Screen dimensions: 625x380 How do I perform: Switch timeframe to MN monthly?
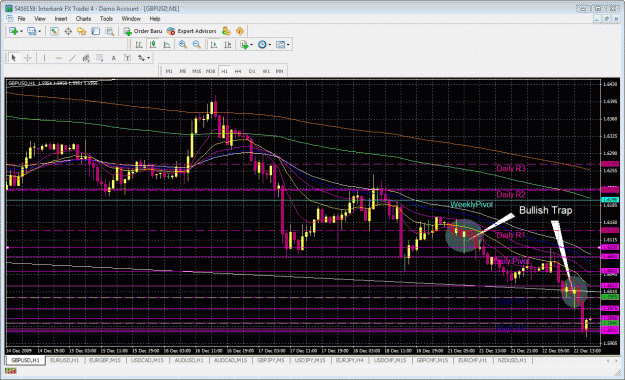pyautogui.click(x=279, y=71)
